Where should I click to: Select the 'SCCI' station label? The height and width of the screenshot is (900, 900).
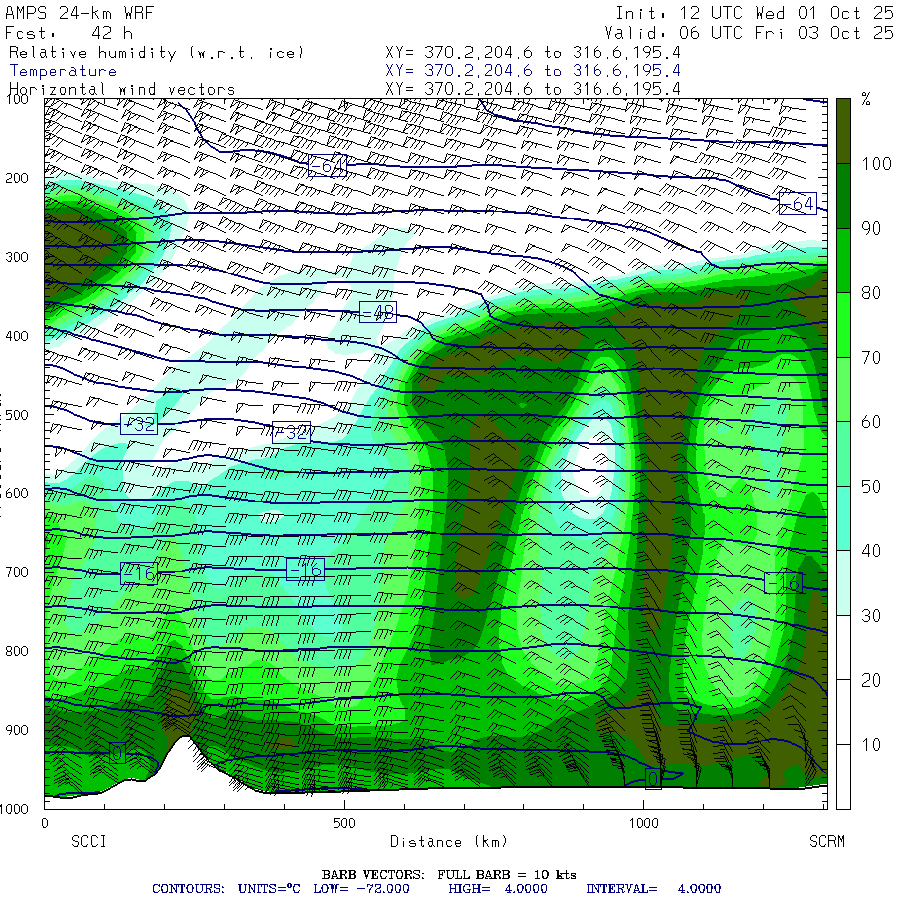89,841
